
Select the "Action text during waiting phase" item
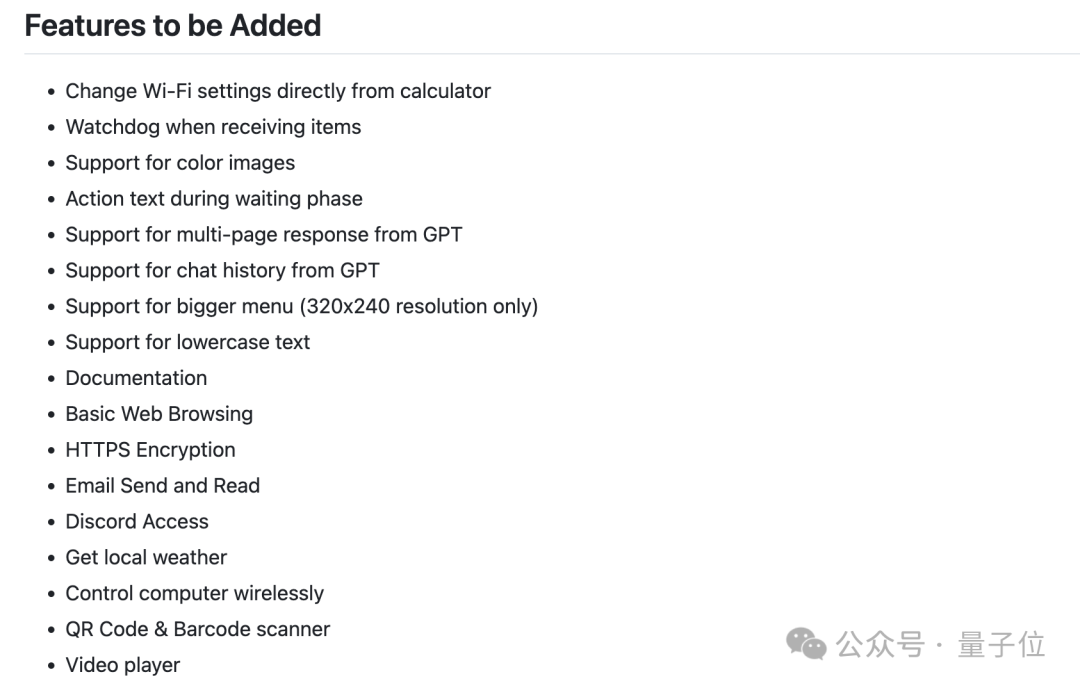click(214, 199)
